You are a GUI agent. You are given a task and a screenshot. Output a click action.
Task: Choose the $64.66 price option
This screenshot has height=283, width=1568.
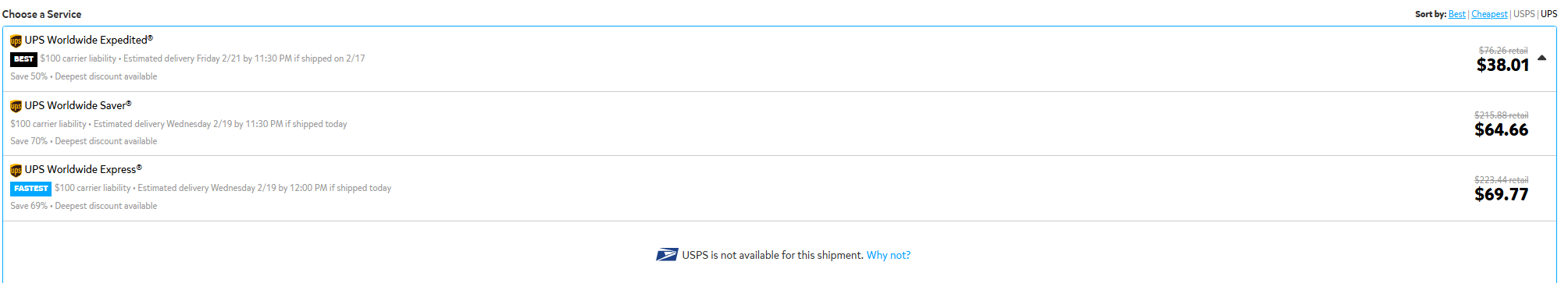(1501, 130)
